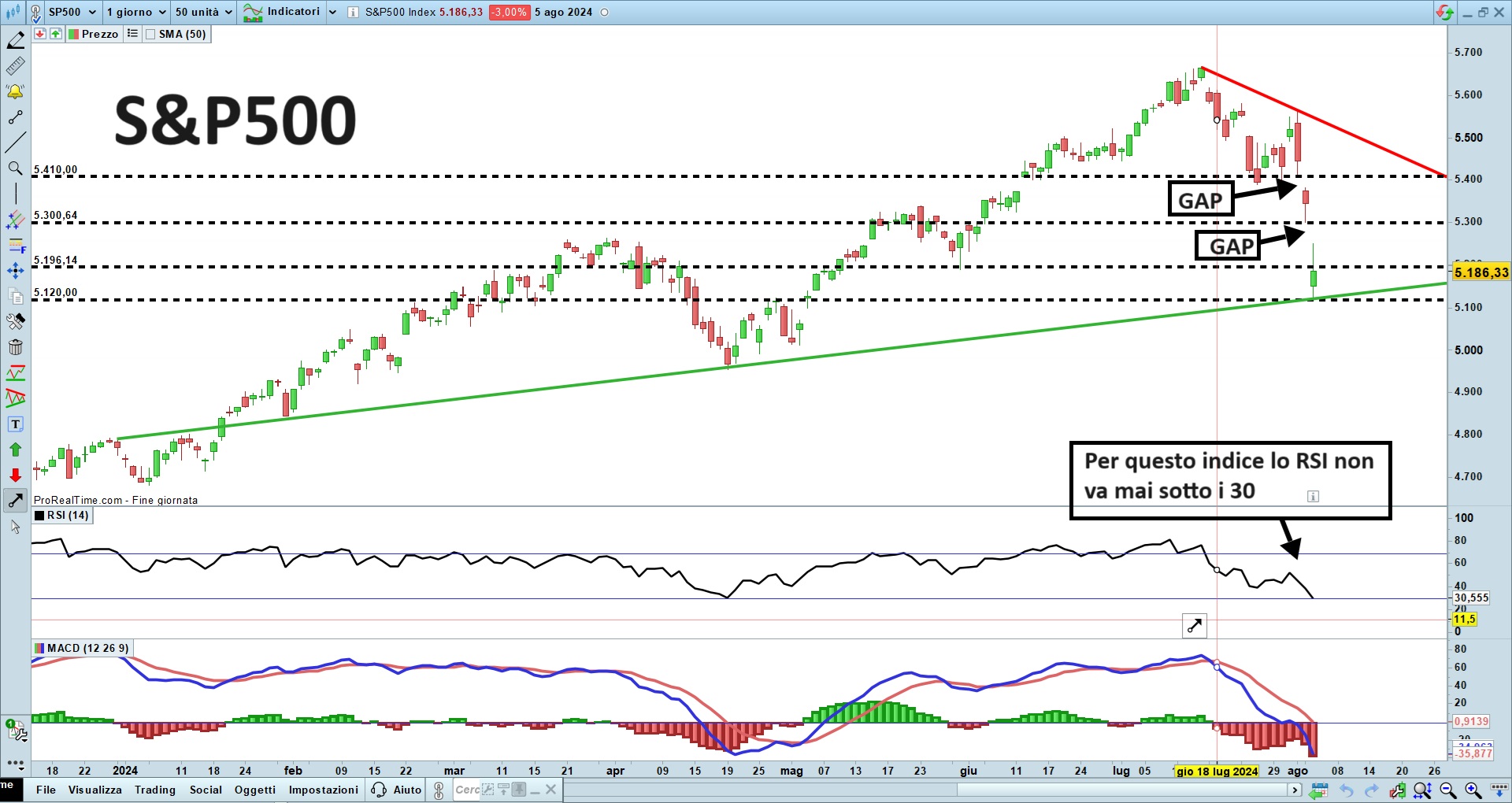
Task: Open the Impostazioni menu
Action: (x=324, y=790)
